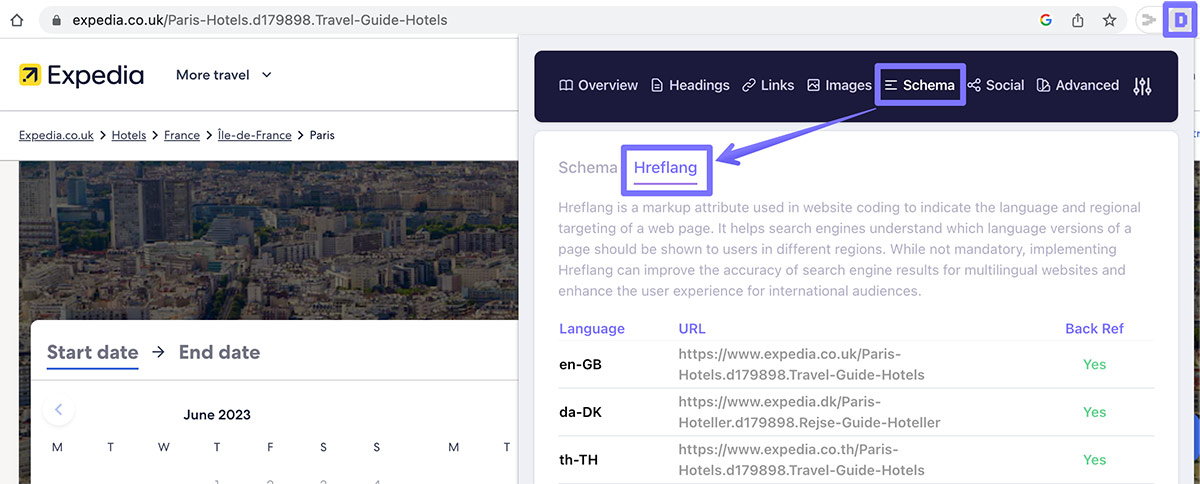Click the en-GB language cell
Image resolution: width=1200 pixels, height=484 pixels.
pyautogui.click(x=581, y=365)
